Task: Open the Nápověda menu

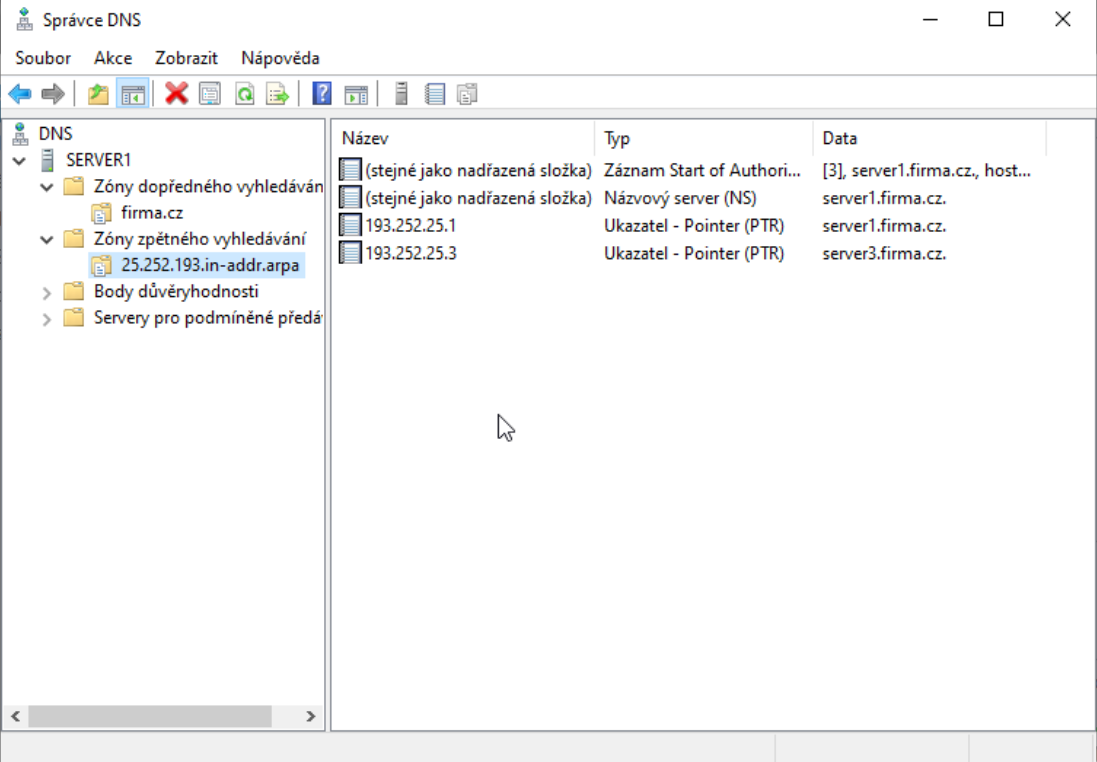Action: [281, 58]
